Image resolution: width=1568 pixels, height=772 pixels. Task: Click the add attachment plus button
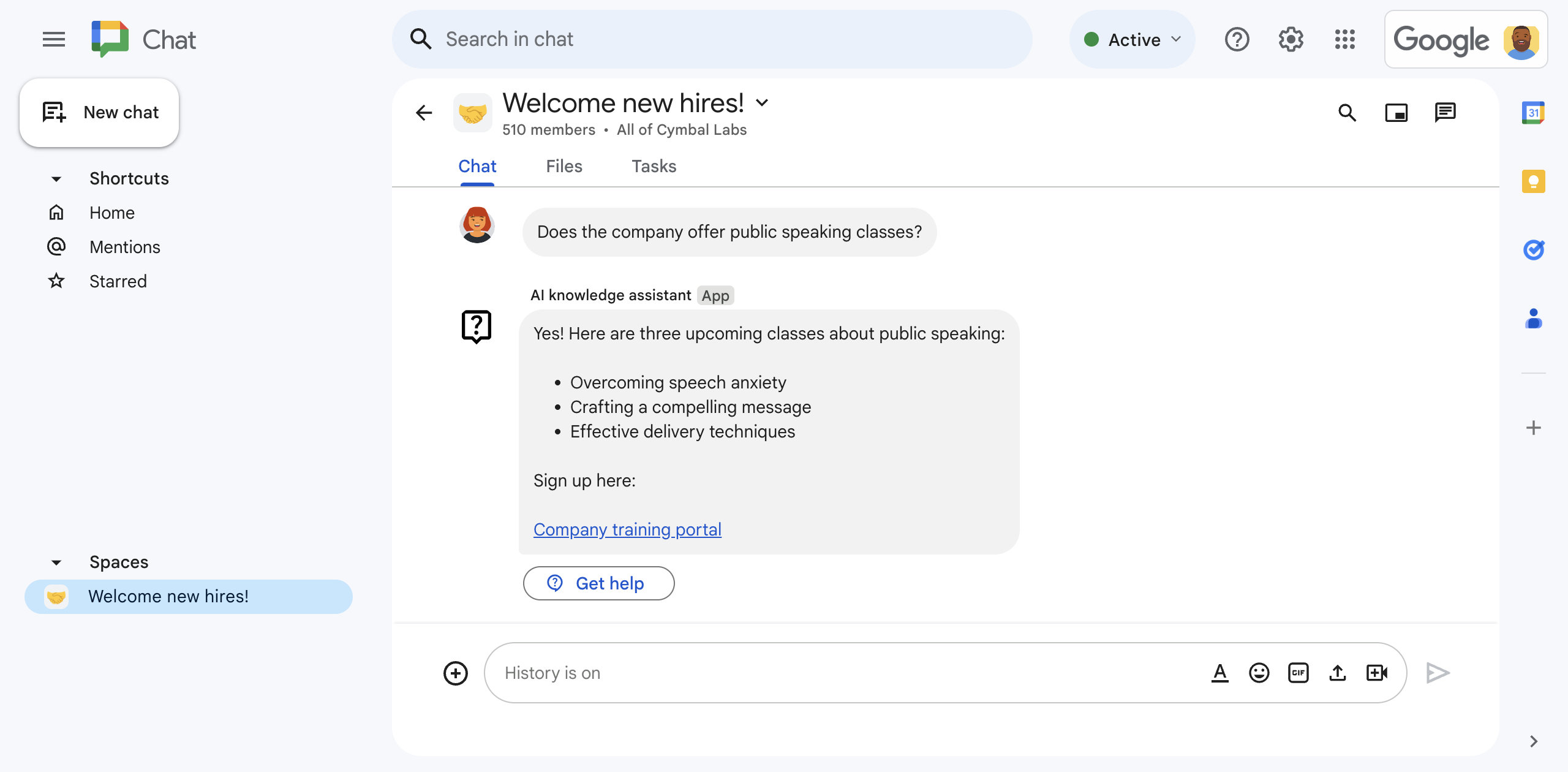[456, 672]
